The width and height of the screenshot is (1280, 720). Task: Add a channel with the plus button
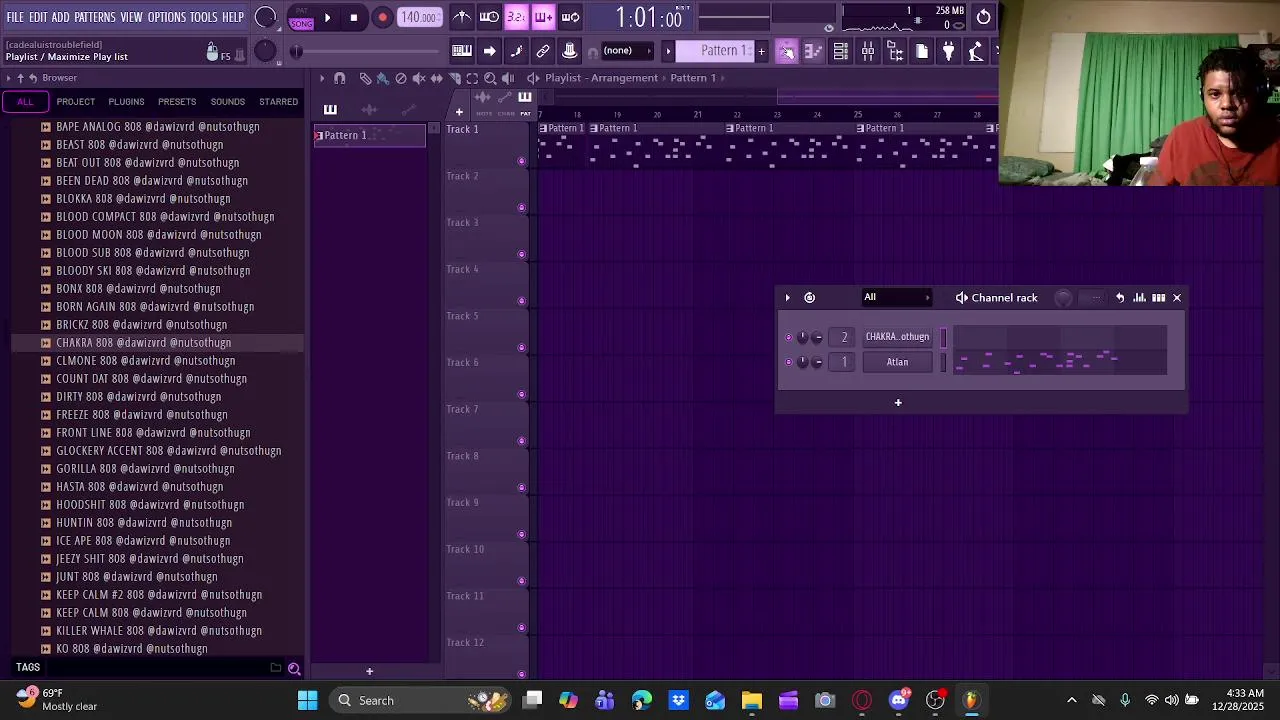point(898,402)
